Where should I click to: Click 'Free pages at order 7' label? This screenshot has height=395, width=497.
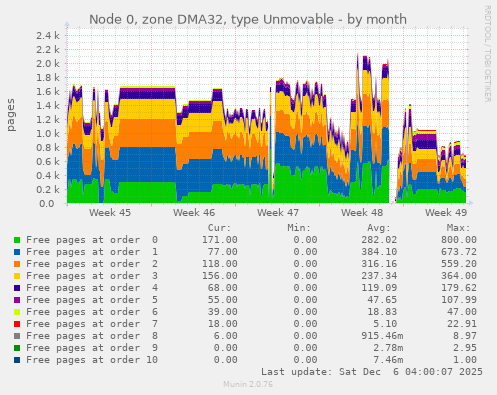92,324
